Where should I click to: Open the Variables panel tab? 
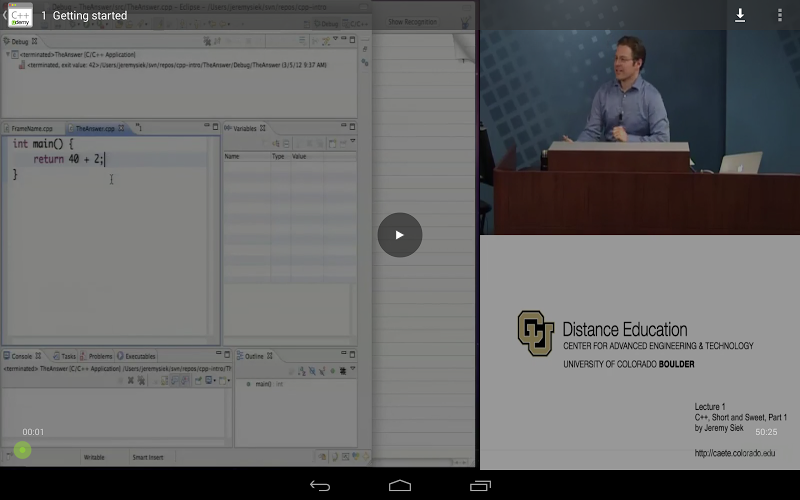click(x=244, y=129)
